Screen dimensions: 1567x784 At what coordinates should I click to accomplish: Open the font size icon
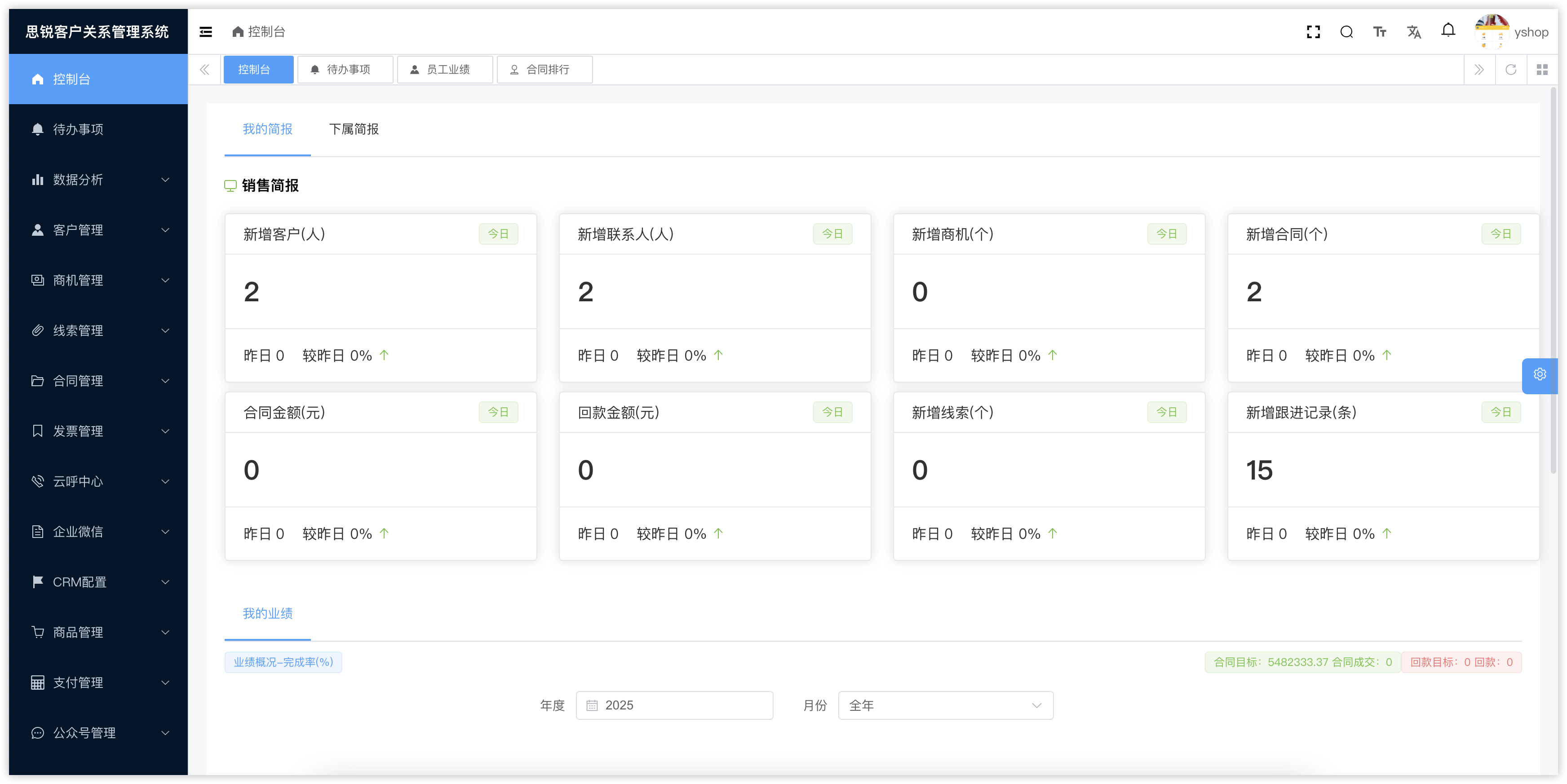point(1380,31)
